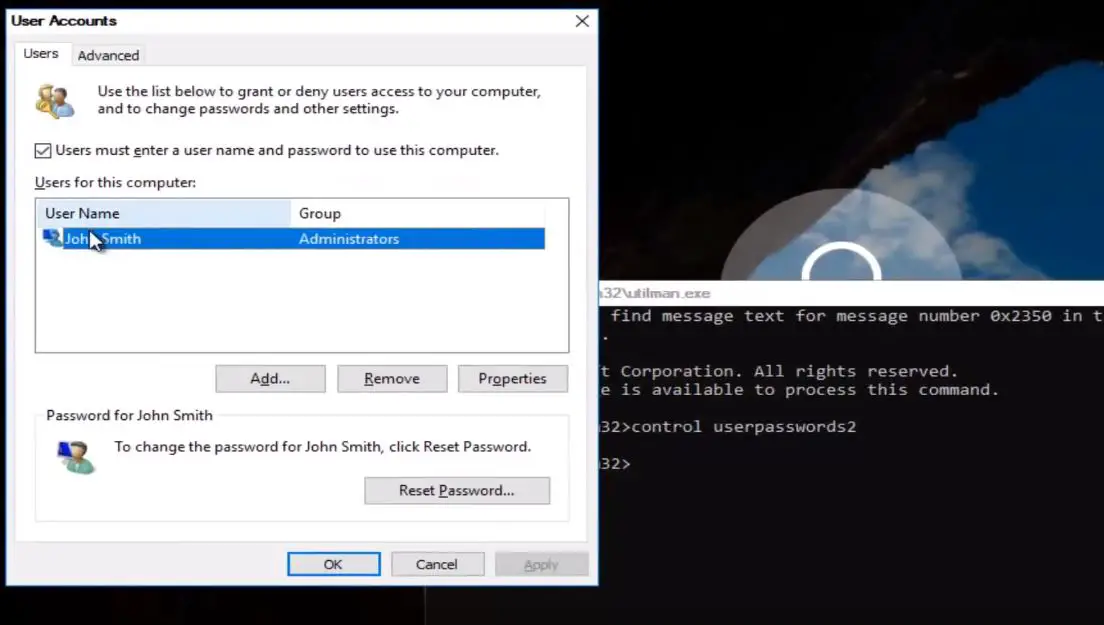Select the John Smith user row

pyautogui.click(x=291, y=239)
